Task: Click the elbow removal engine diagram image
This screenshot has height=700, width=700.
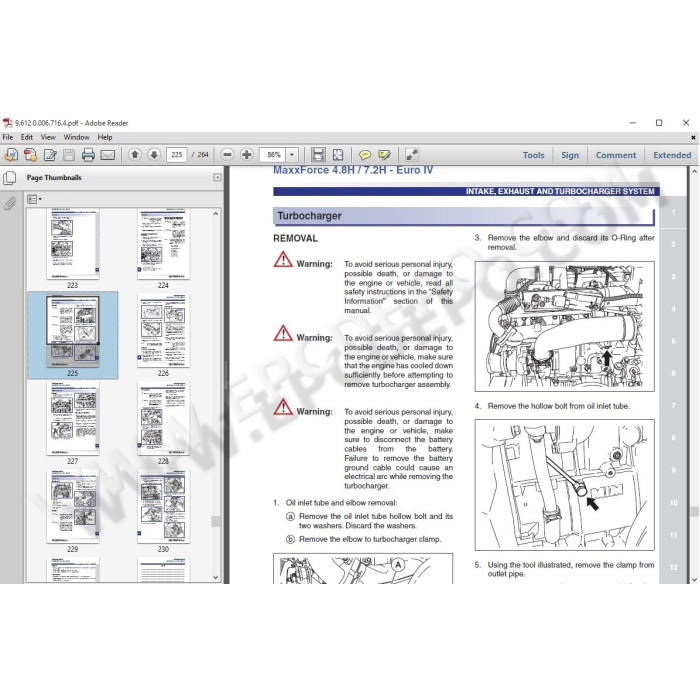Action: [x=564, y=326]
